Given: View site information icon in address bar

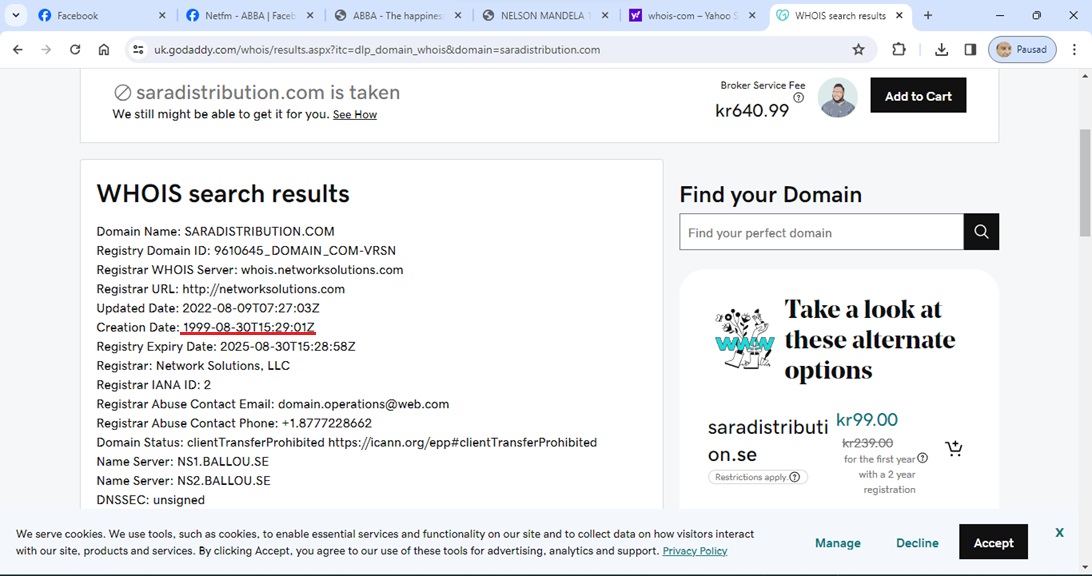Looking at the screenshot, I should (139, 49).
